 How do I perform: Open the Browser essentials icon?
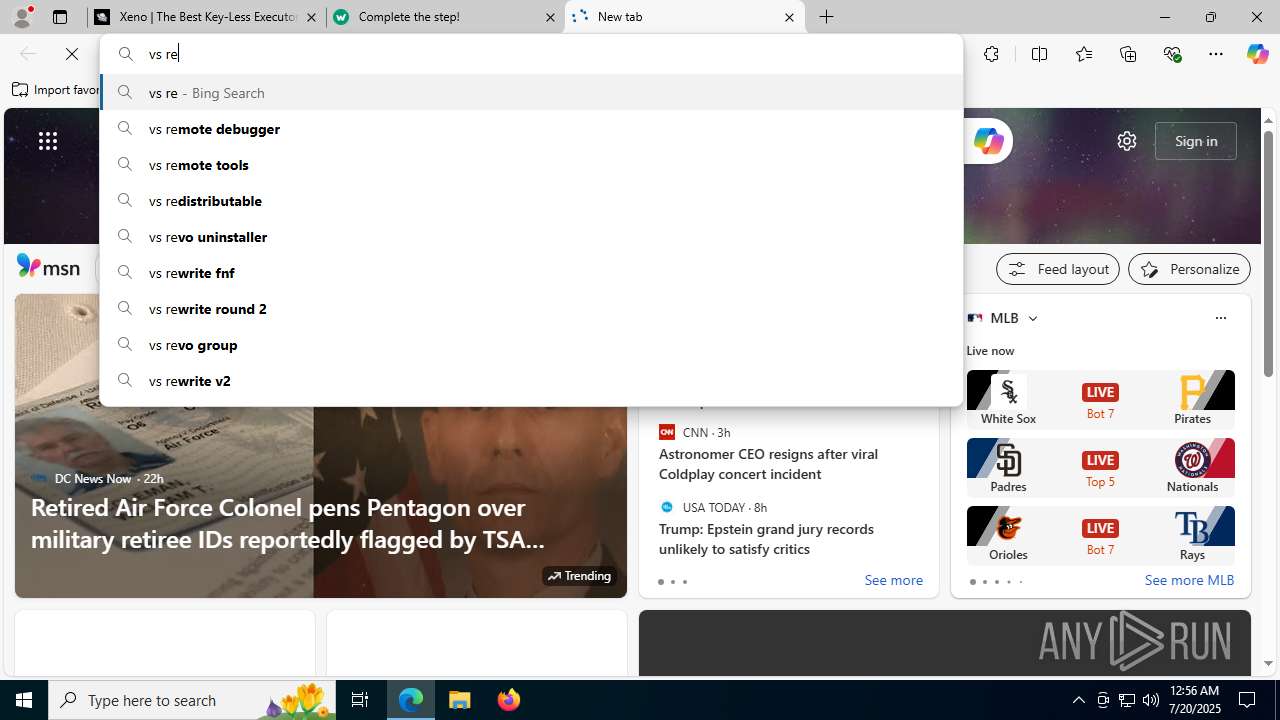[1172, 54]
